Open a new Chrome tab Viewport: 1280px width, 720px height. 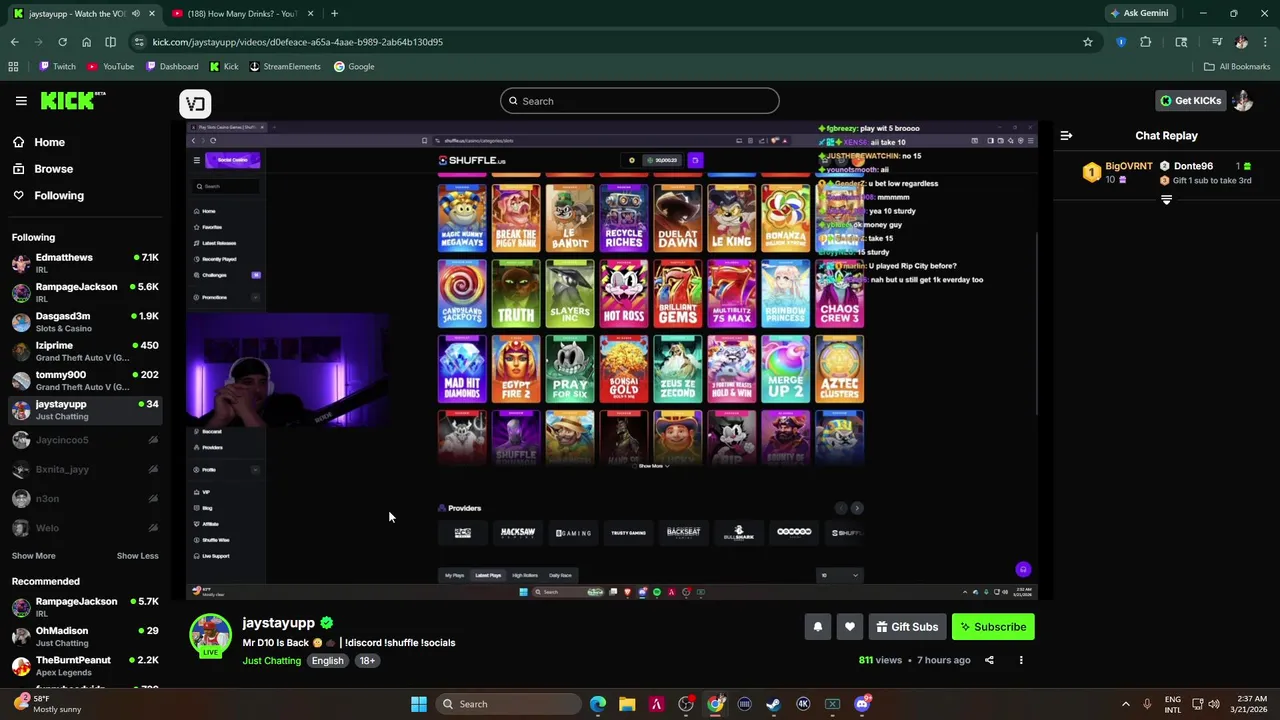click(x=334, y=14)
